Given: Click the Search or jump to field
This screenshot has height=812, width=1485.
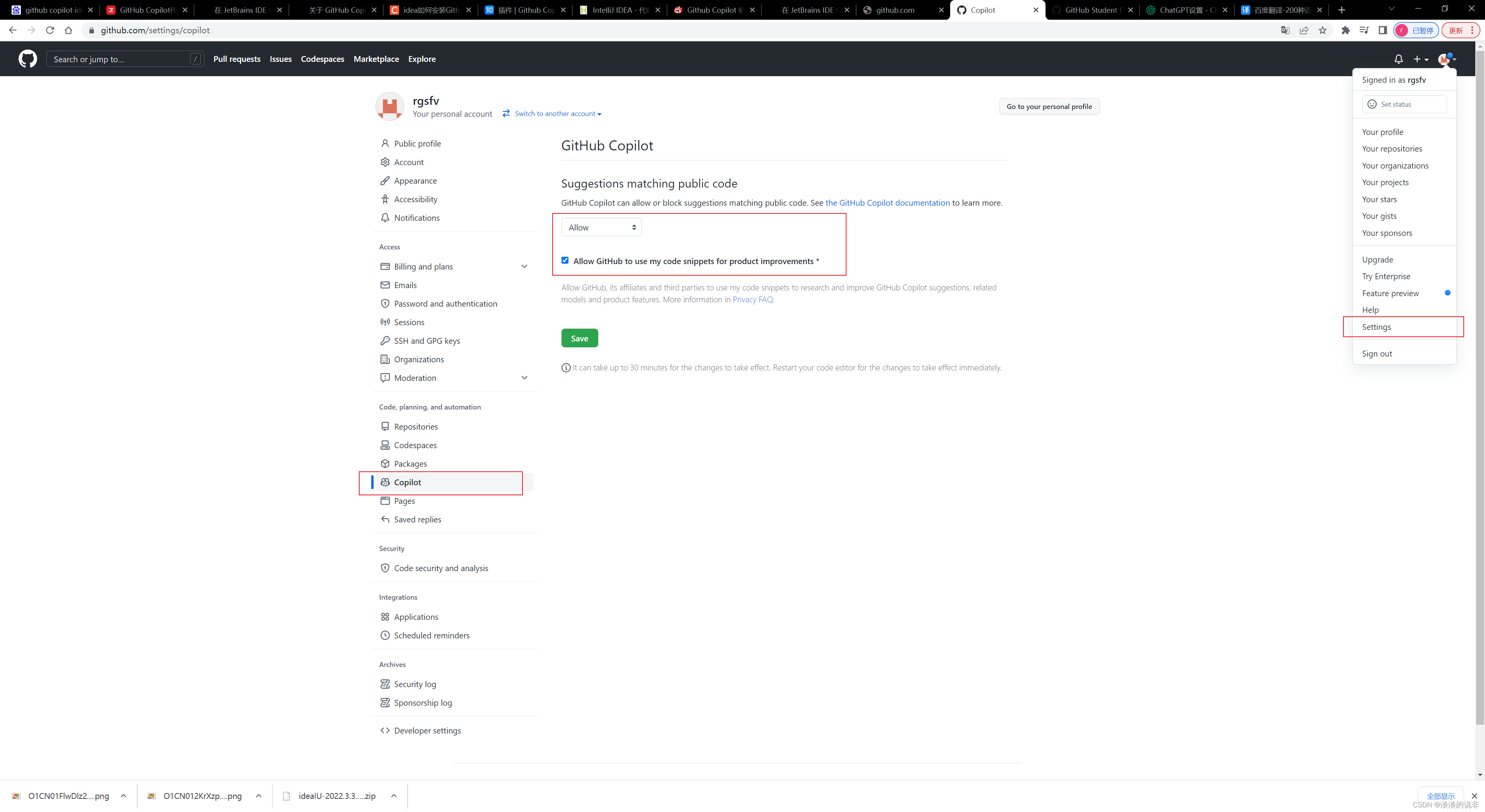Looking at the screenshot, I should point(125,59).
